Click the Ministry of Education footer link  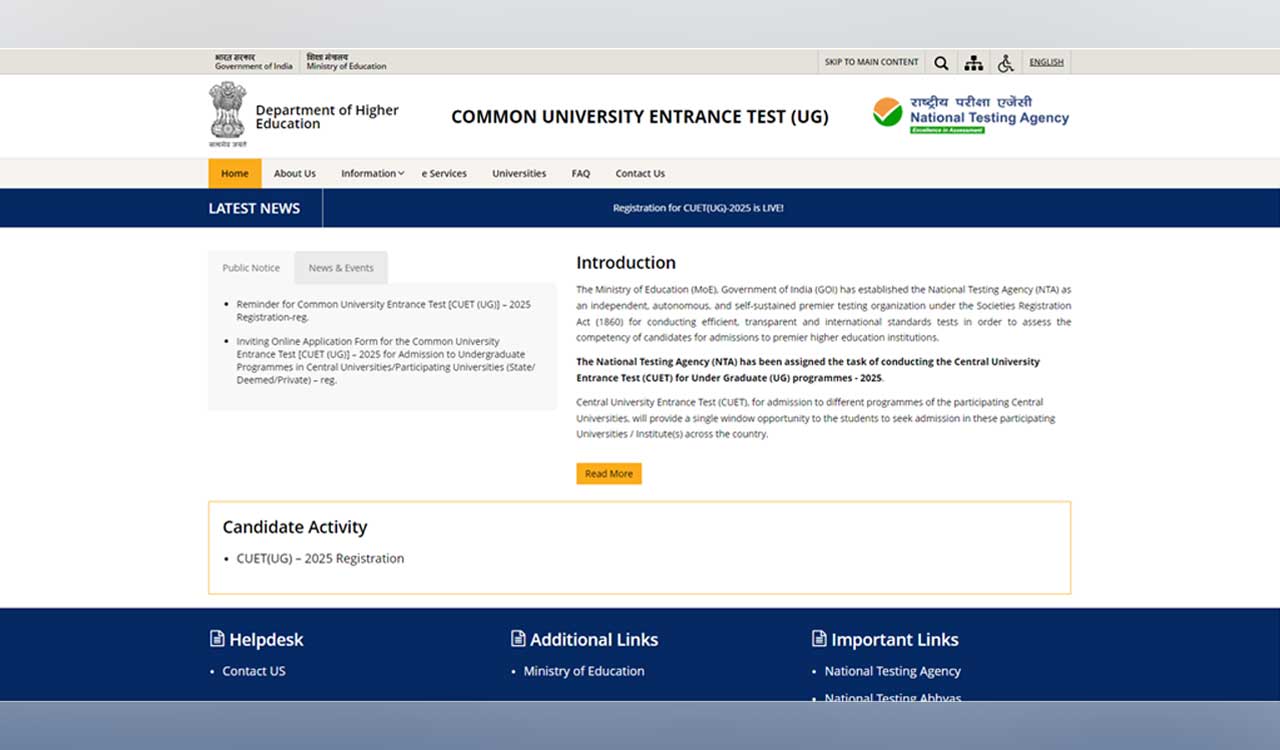point(584,671)
